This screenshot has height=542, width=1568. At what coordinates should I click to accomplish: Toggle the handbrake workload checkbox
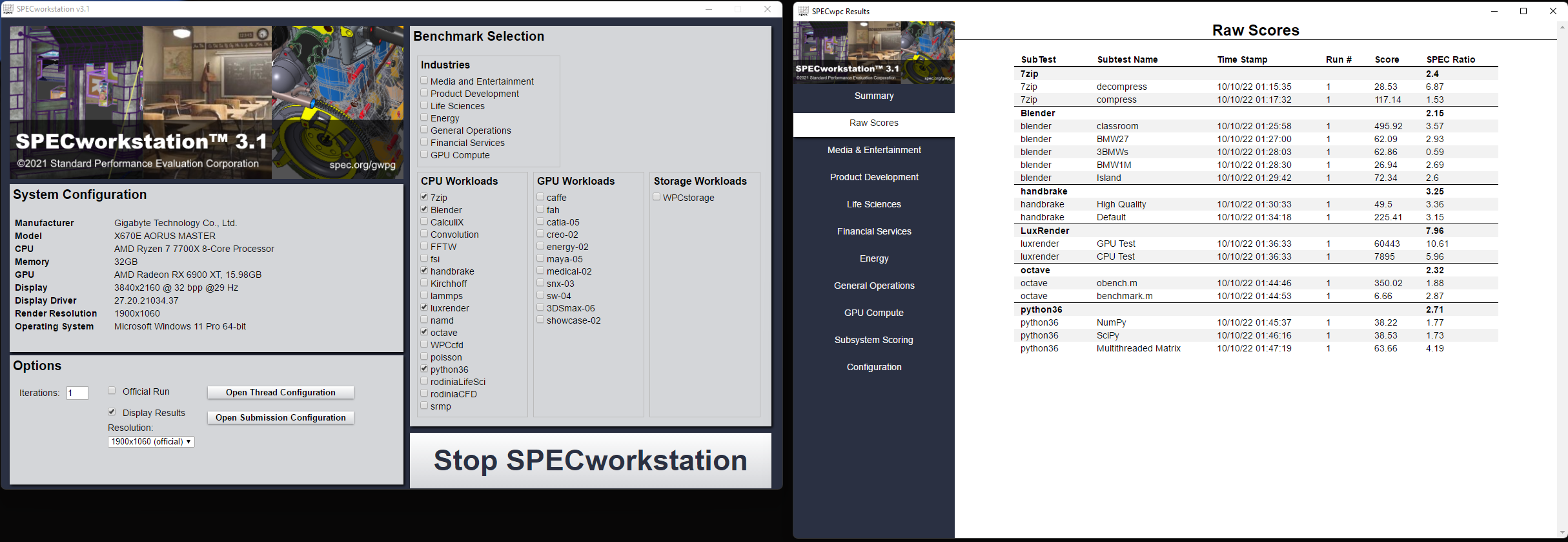tap(424, 271)
